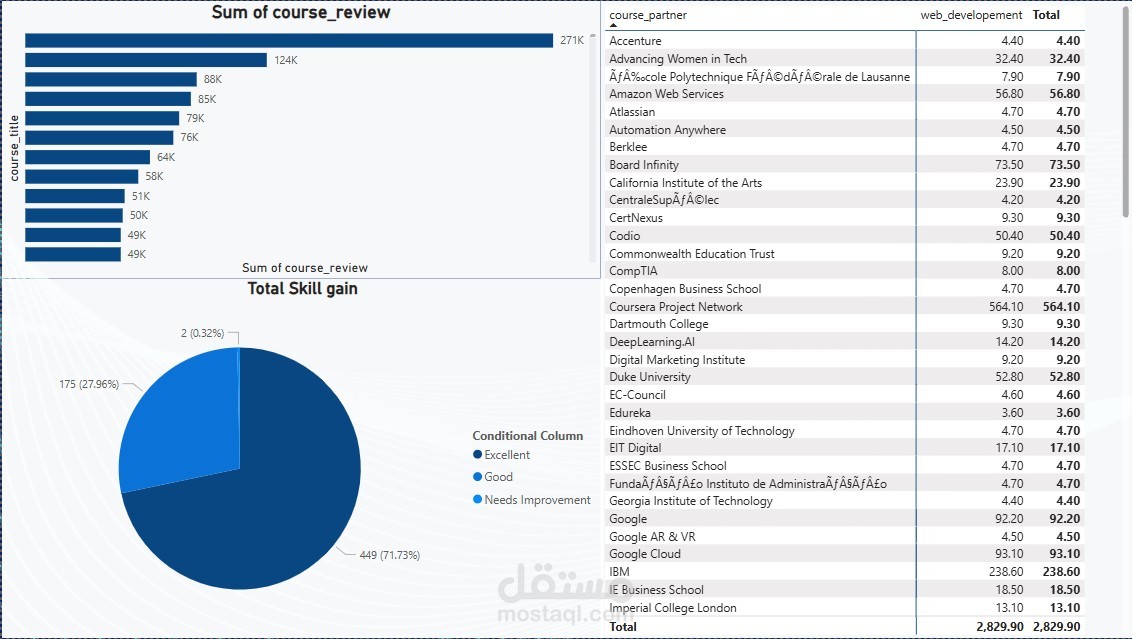Select the 'Duke University' row
The width and height of the screenshot is (1132, 639).
844,377
